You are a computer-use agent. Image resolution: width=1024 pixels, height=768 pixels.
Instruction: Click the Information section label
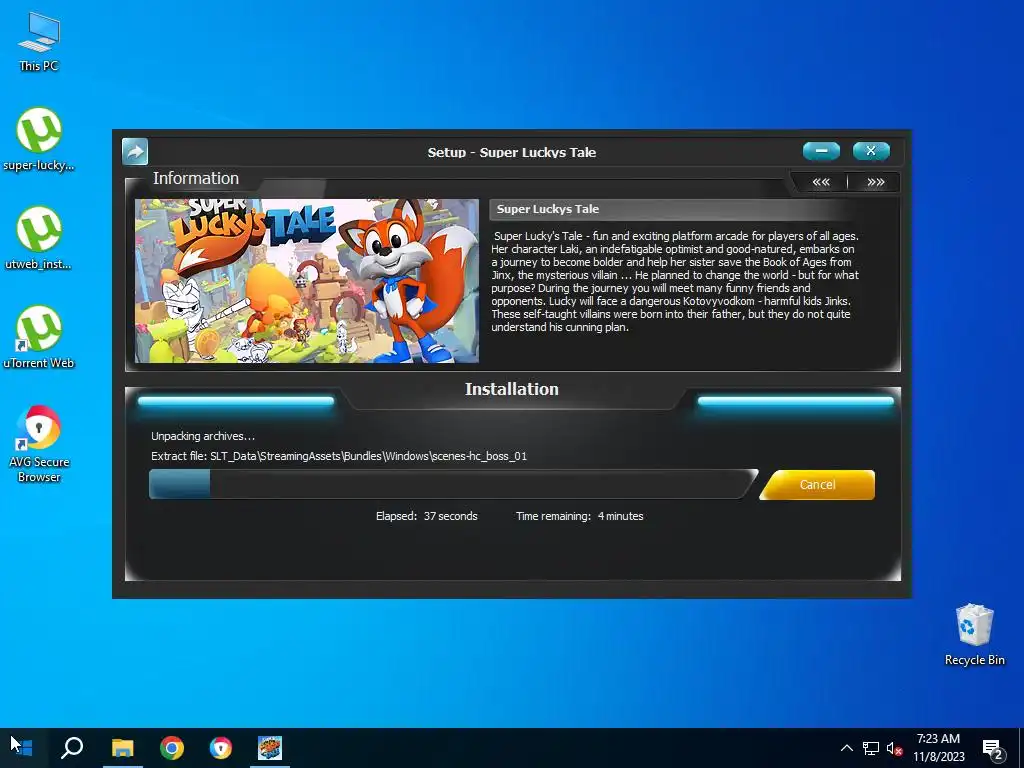196,178
